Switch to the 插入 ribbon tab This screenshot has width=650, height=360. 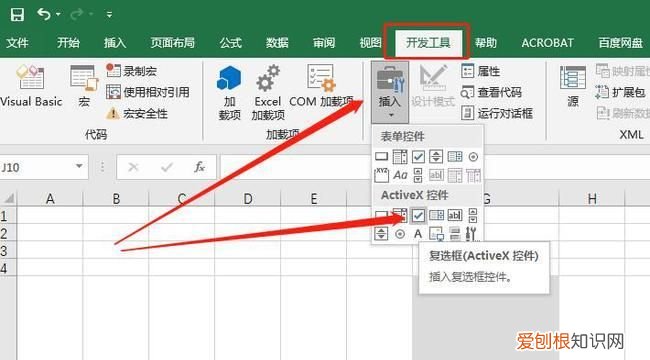(x=115, y=42)
